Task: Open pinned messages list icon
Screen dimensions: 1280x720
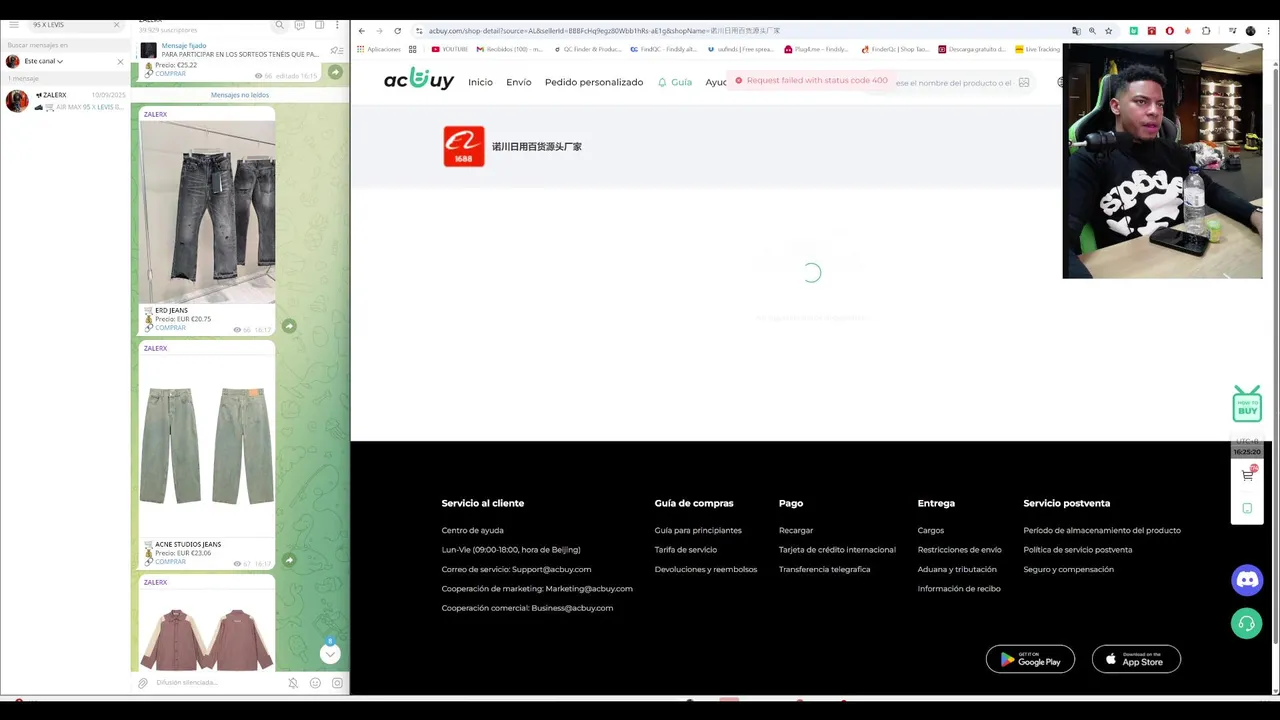Action: 337,50
